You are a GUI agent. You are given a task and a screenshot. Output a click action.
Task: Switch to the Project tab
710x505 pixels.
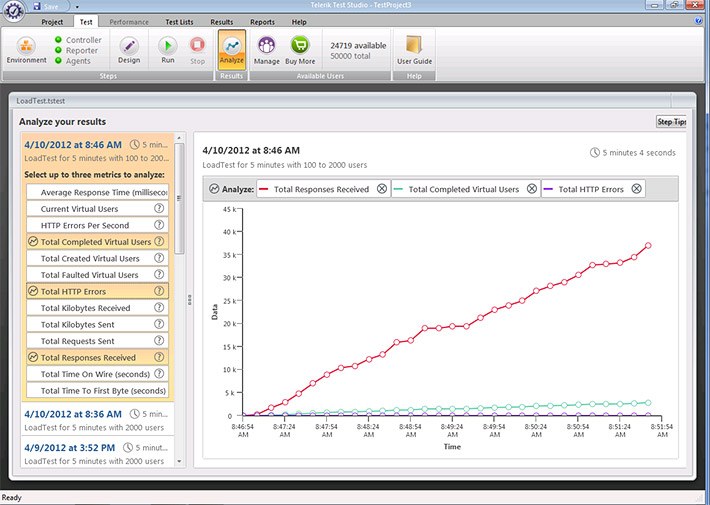pyautogui.click(x=52, y=22)
